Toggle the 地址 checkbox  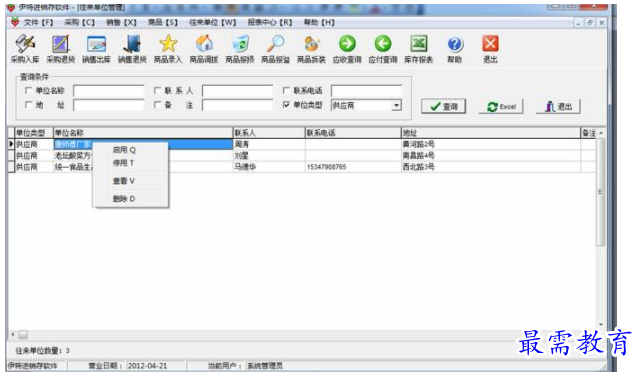[28, 105]
